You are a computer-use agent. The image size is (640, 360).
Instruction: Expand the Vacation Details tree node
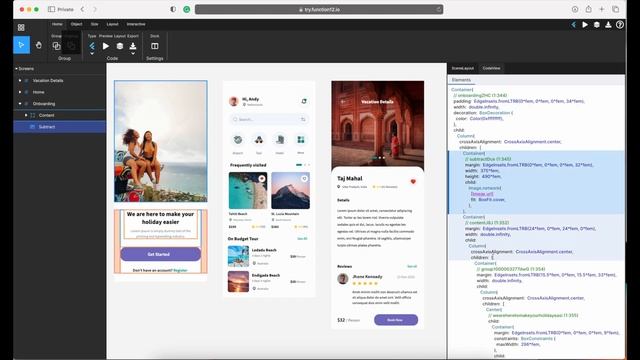click(x=20, y=80)
